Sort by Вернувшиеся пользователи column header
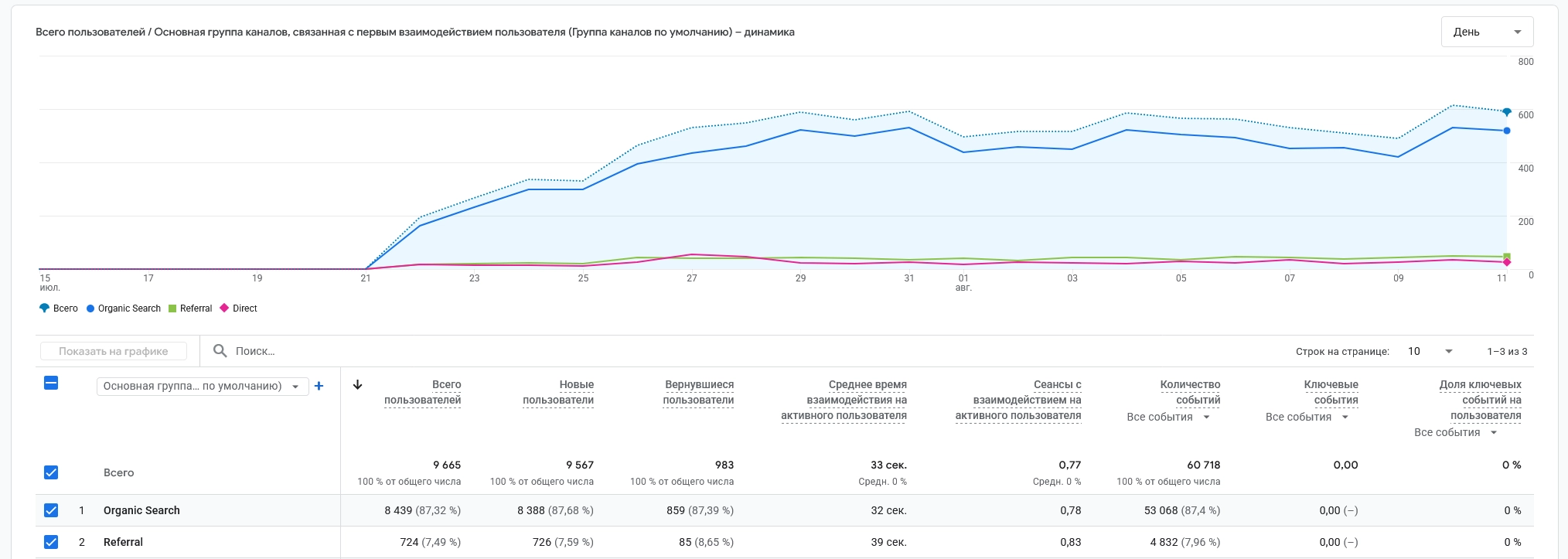The width and height of the screenshot is (1568, 559). click(698, 392)
